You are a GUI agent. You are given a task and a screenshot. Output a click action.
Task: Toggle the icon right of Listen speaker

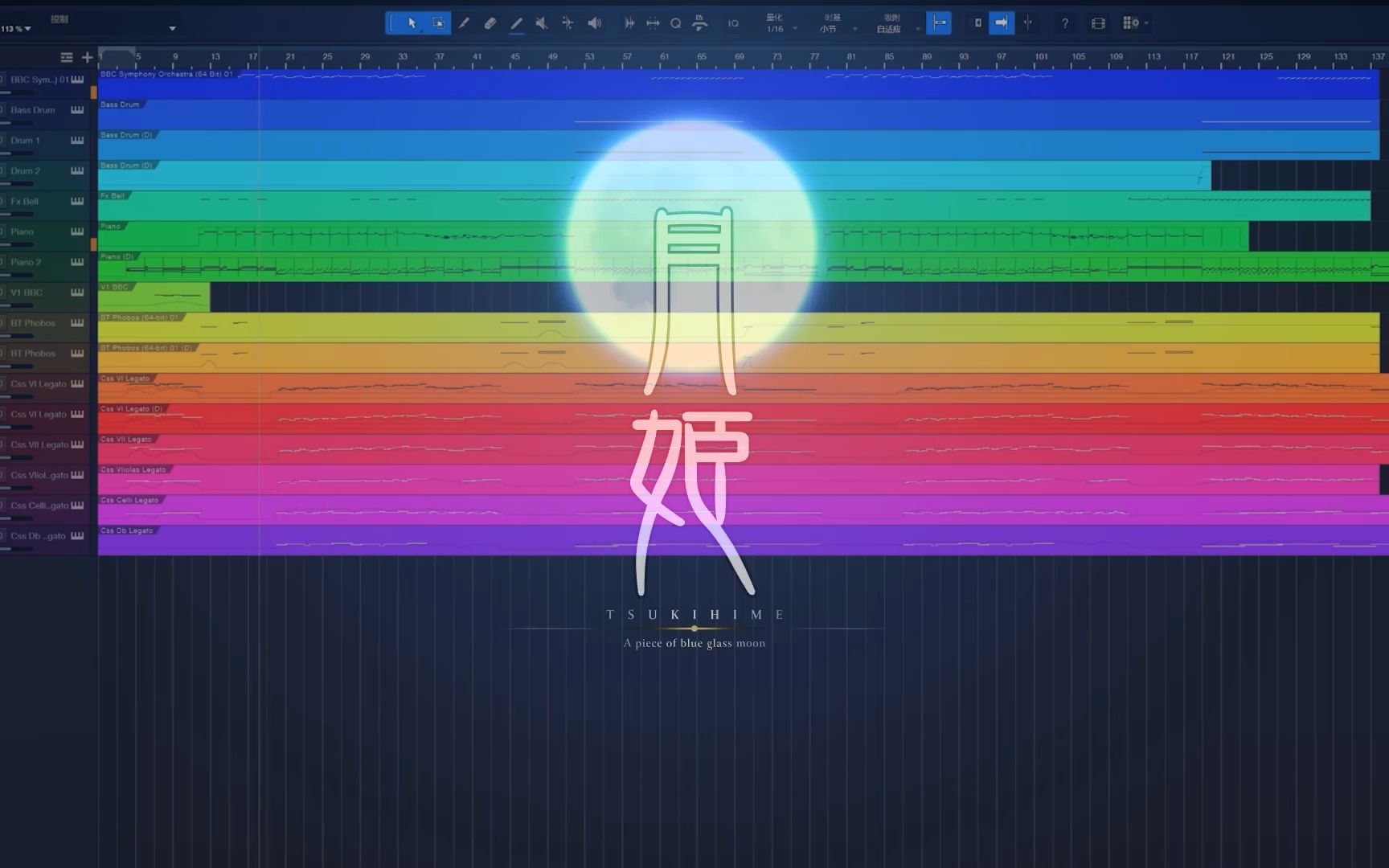629,23
